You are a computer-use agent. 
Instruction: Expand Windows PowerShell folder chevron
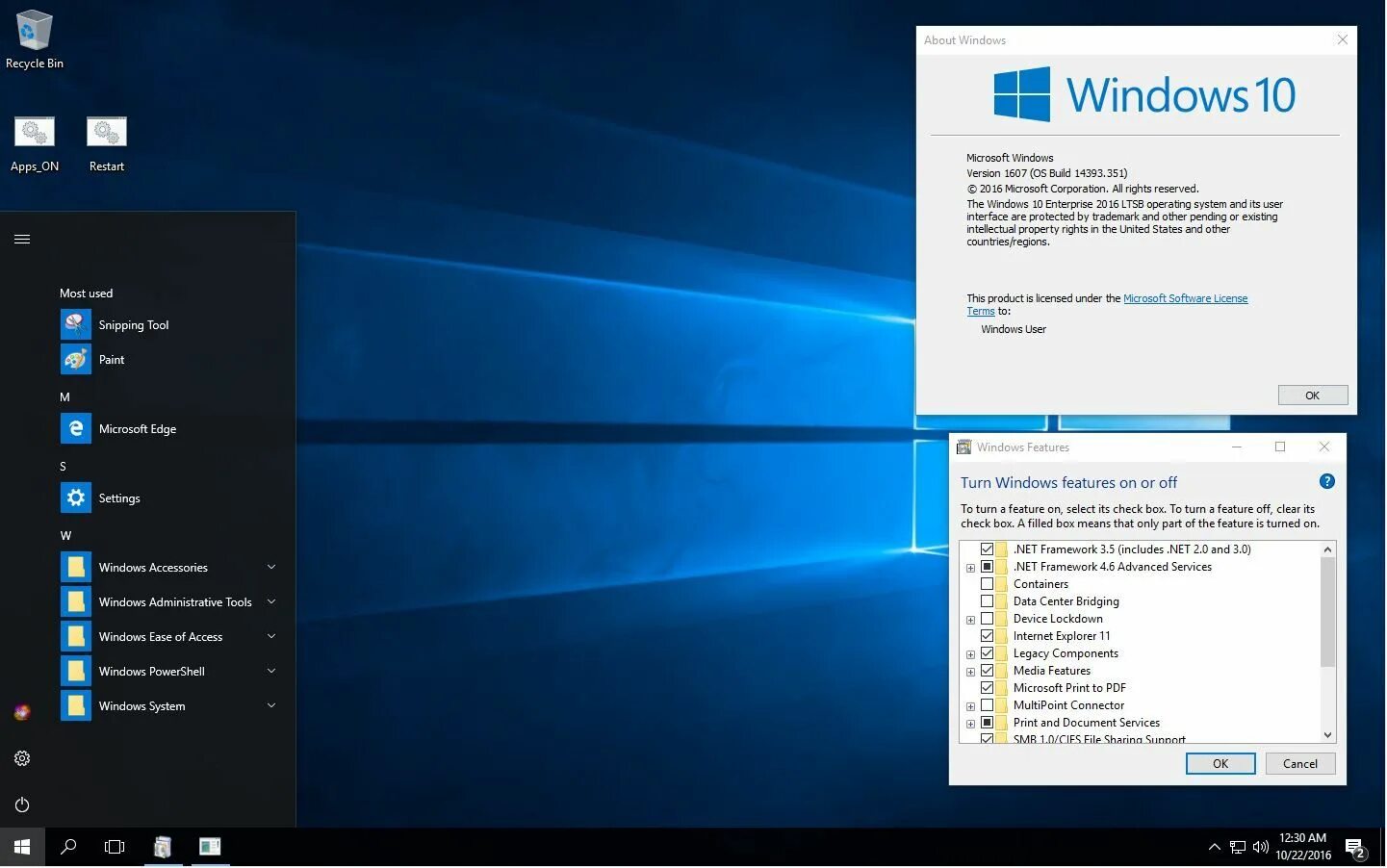click(x=271, y=671)
